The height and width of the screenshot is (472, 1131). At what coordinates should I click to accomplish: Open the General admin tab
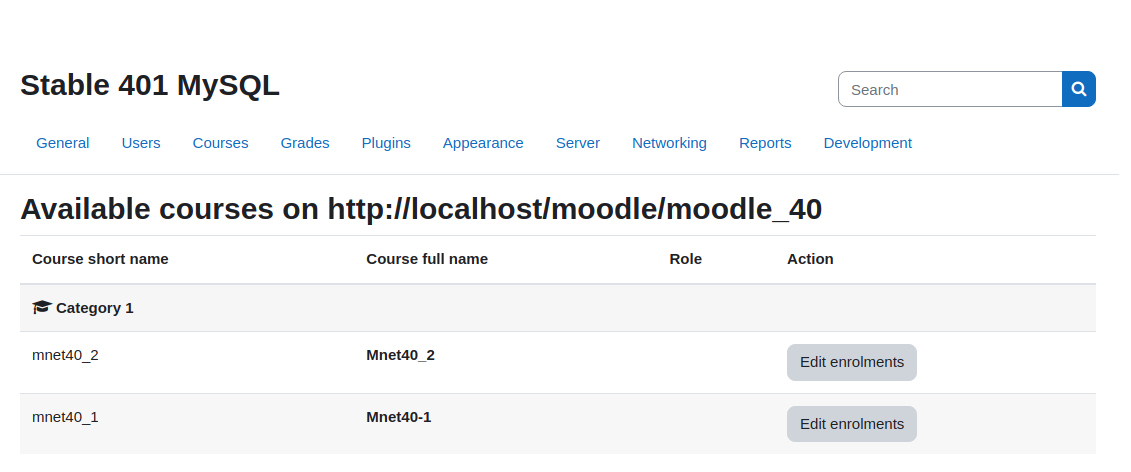coord(63,143)
